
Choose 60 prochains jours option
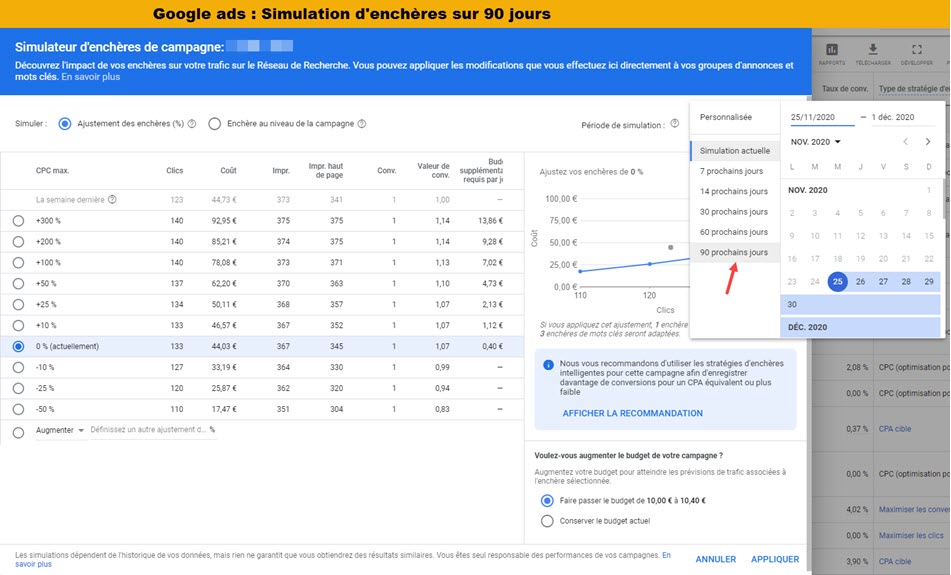(x=734, y=232)
